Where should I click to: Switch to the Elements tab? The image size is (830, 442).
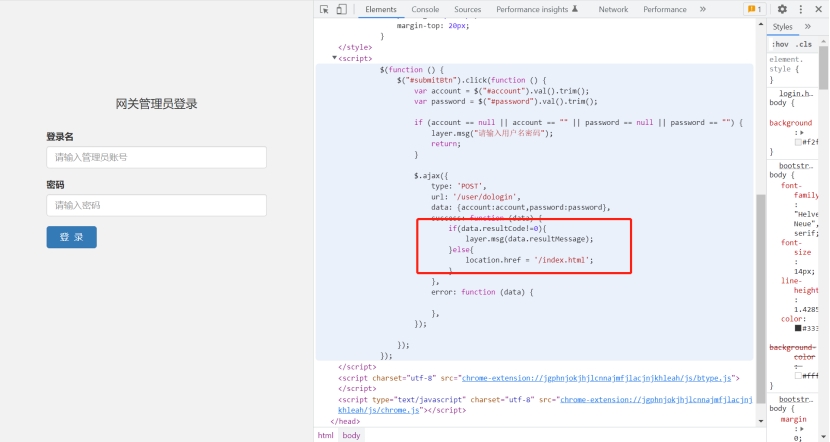tap(381, 9)
